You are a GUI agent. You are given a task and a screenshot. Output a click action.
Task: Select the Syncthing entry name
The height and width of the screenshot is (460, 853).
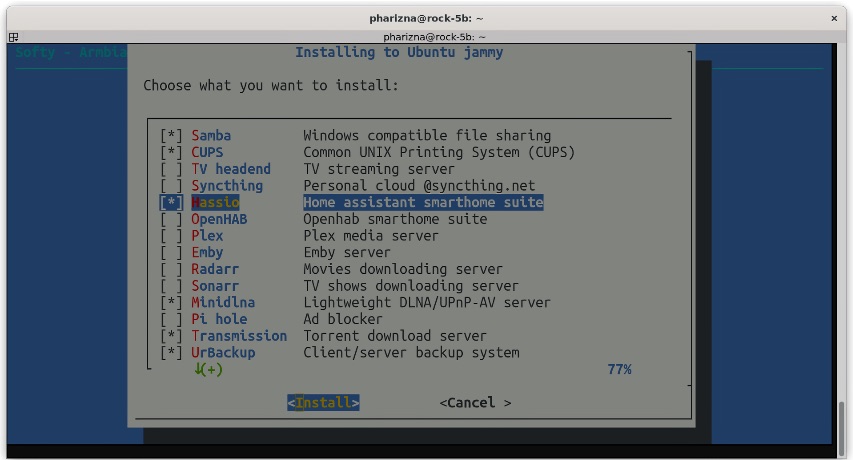coord(227,186)
